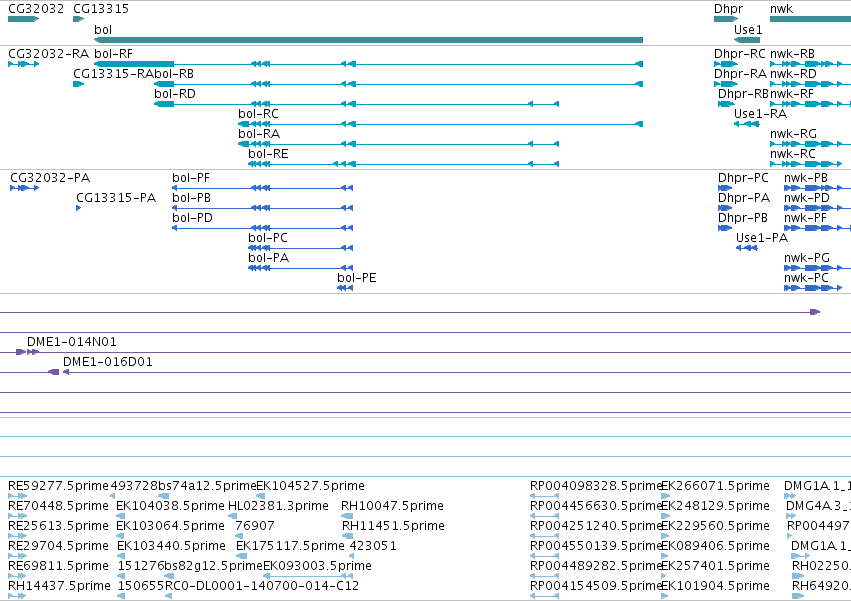
Task: Open the bol-PF protein label
Action: pos(190,178)
